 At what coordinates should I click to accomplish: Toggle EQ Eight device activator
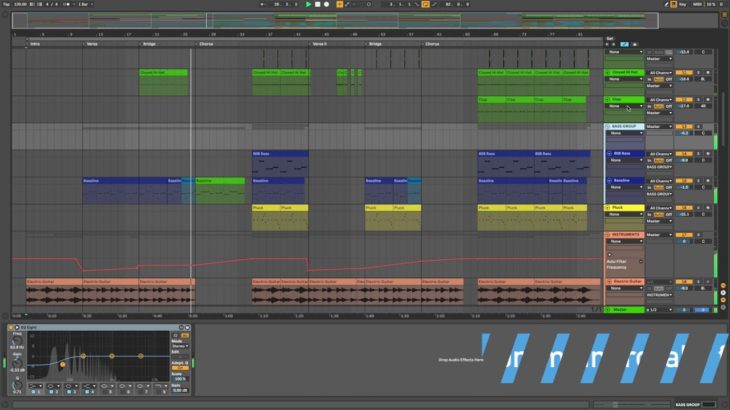tap(10, 328)
